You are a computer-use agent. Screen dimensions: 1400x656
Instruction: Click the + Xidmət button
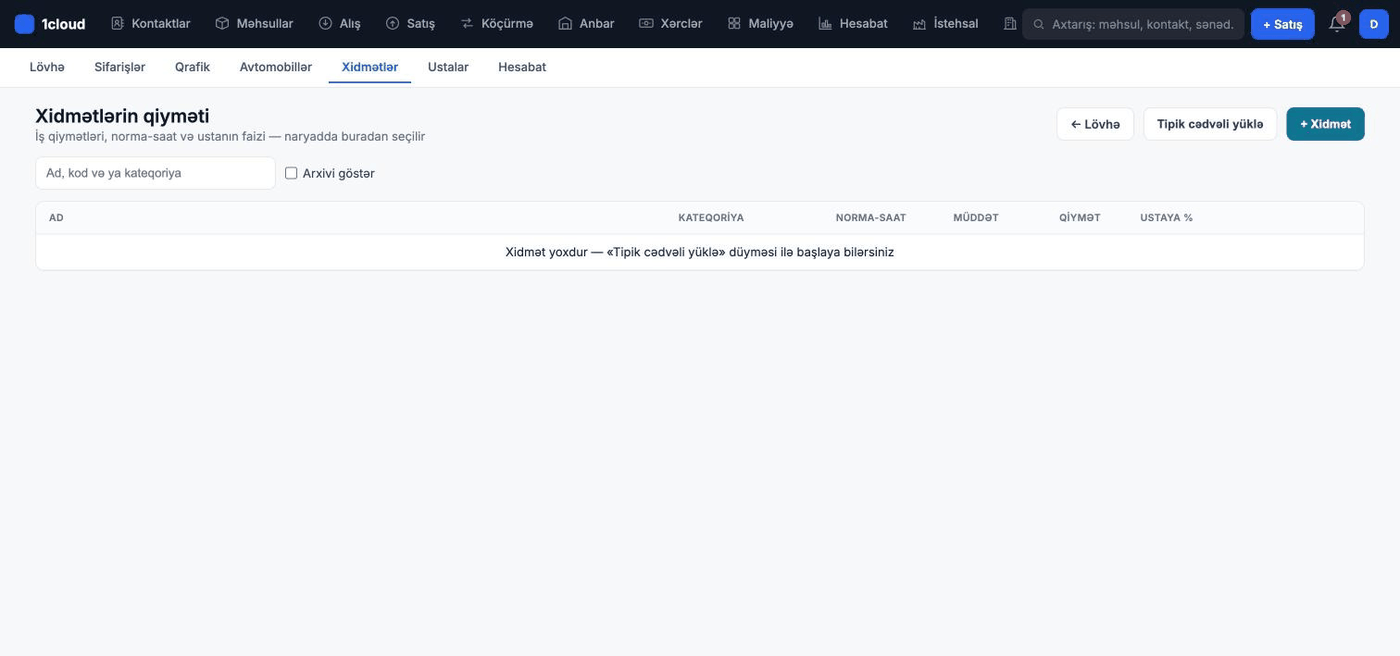[1325, 124]
